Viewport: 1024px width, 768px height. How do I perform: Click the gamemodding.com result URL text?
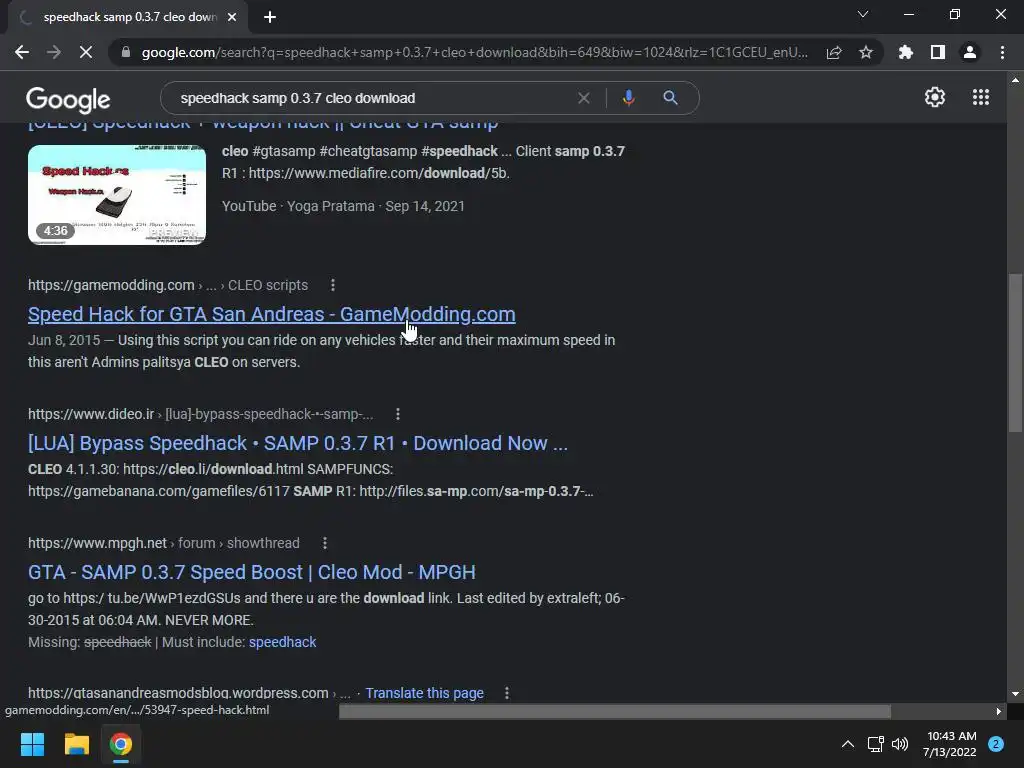[168, 285]
